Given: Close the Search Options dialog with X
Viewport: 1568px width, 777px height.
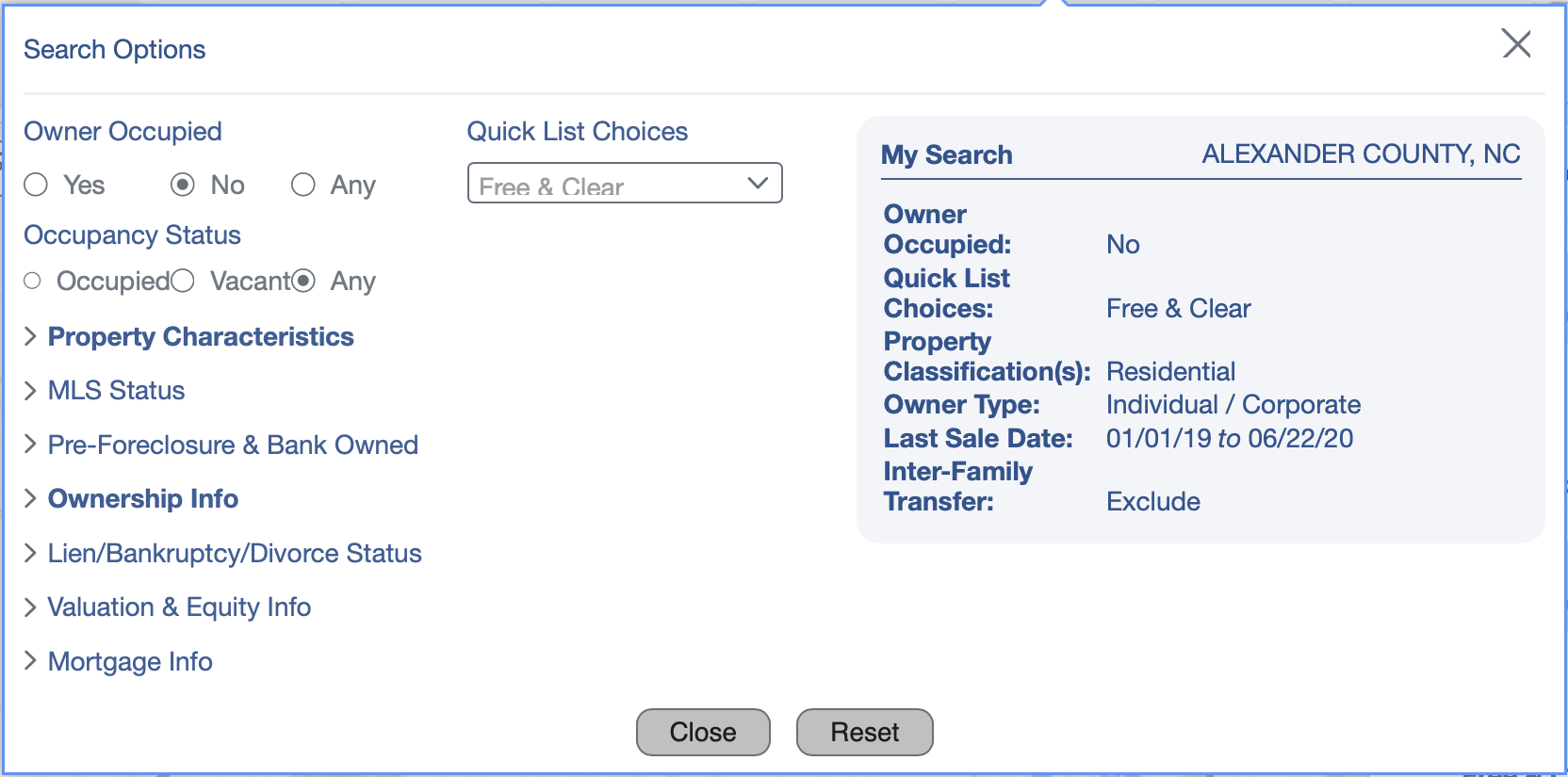Looking at the screenshot, I should tap(1516, 43).
